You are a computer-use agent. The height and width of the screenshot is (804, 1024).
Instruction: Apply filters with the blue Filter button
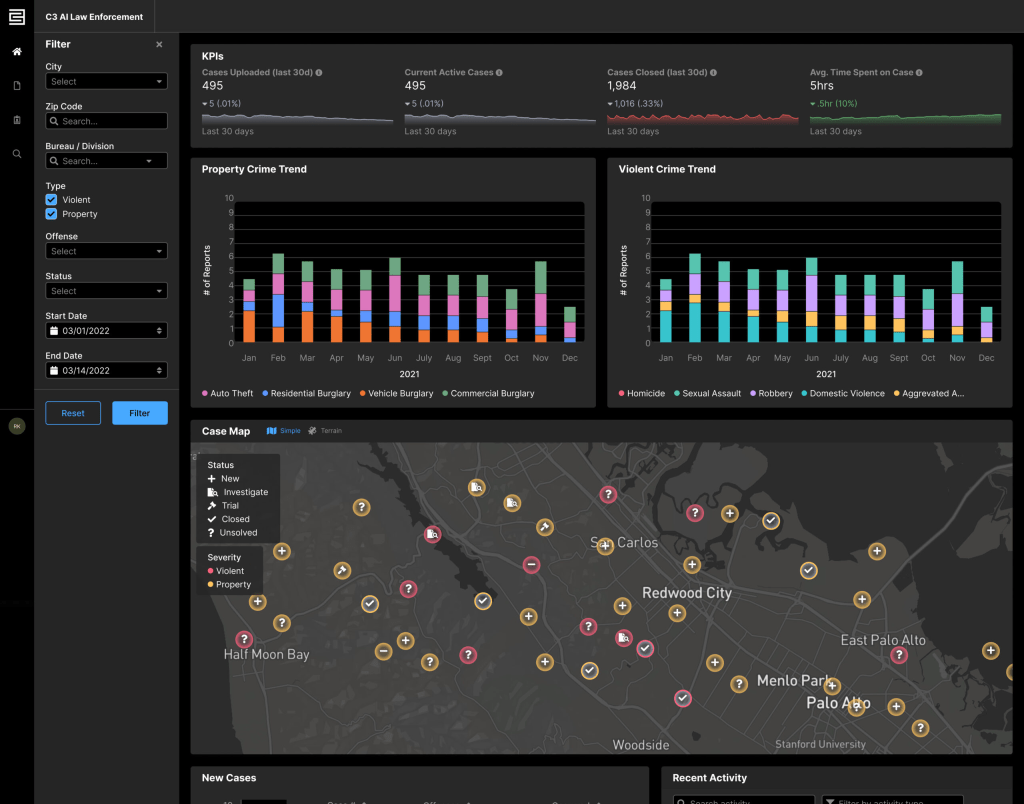point(139,413)
